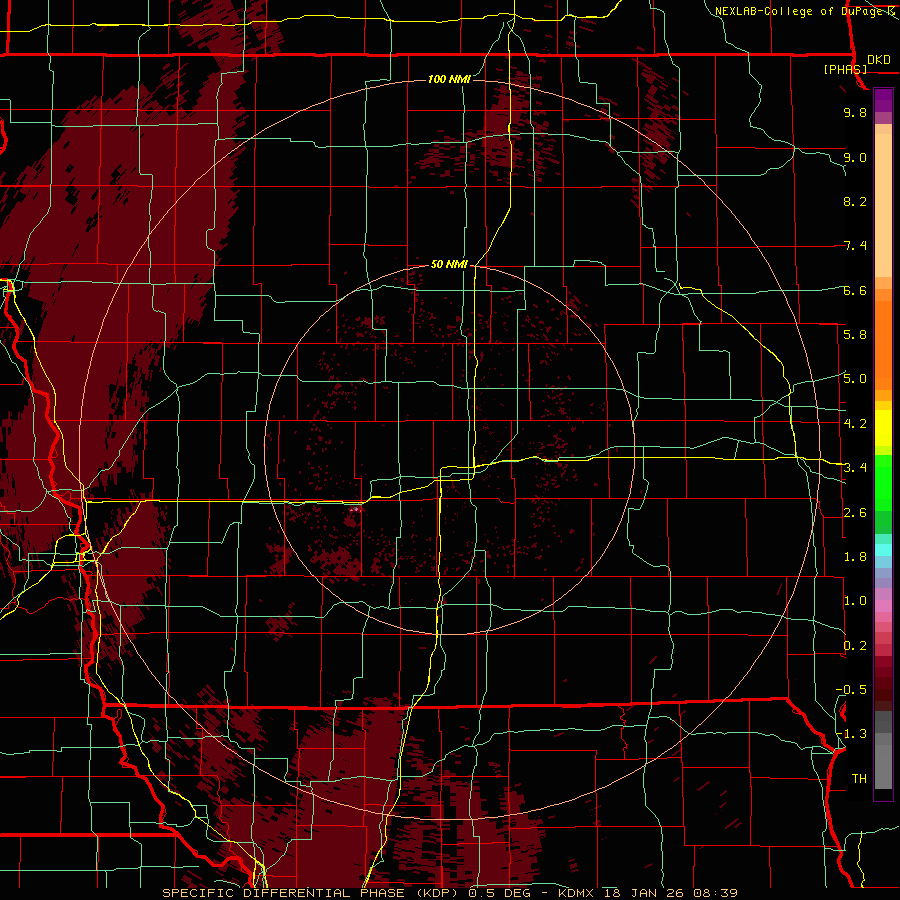The height and width of the screenshot is (900, 900).
Task: Click the 4.2 legend value
Action: click(855, 424)
